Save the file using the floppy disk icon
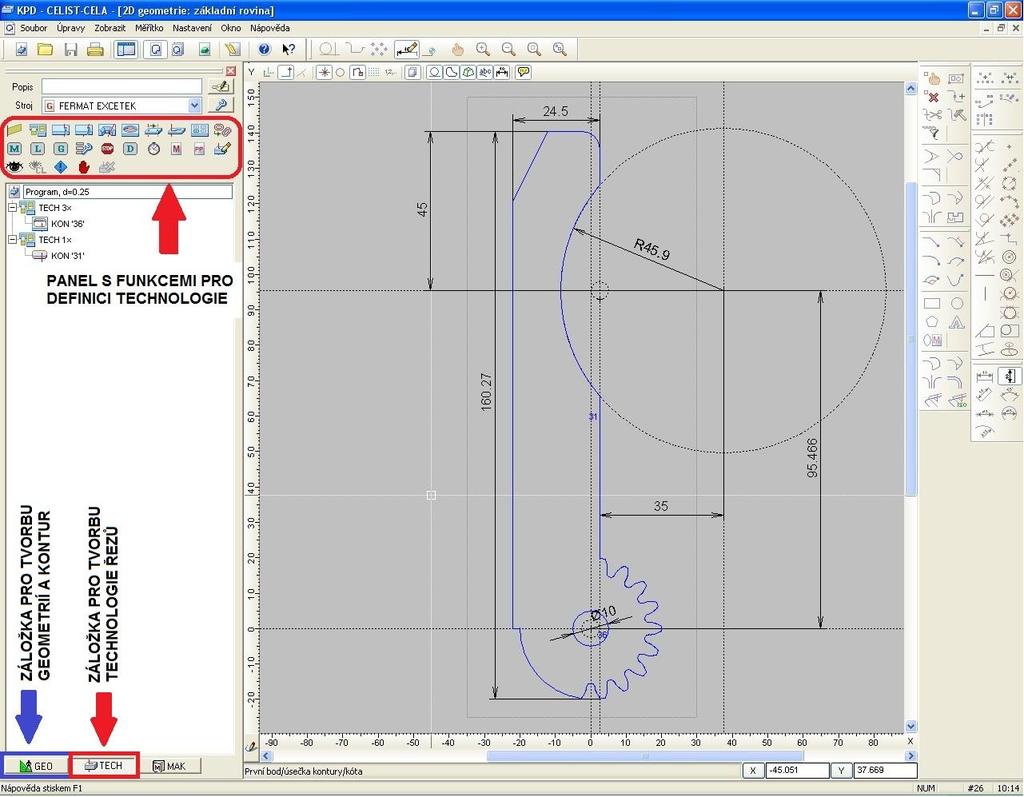Viewport: 1024px width, 797px height. click(x=71, y=50)
